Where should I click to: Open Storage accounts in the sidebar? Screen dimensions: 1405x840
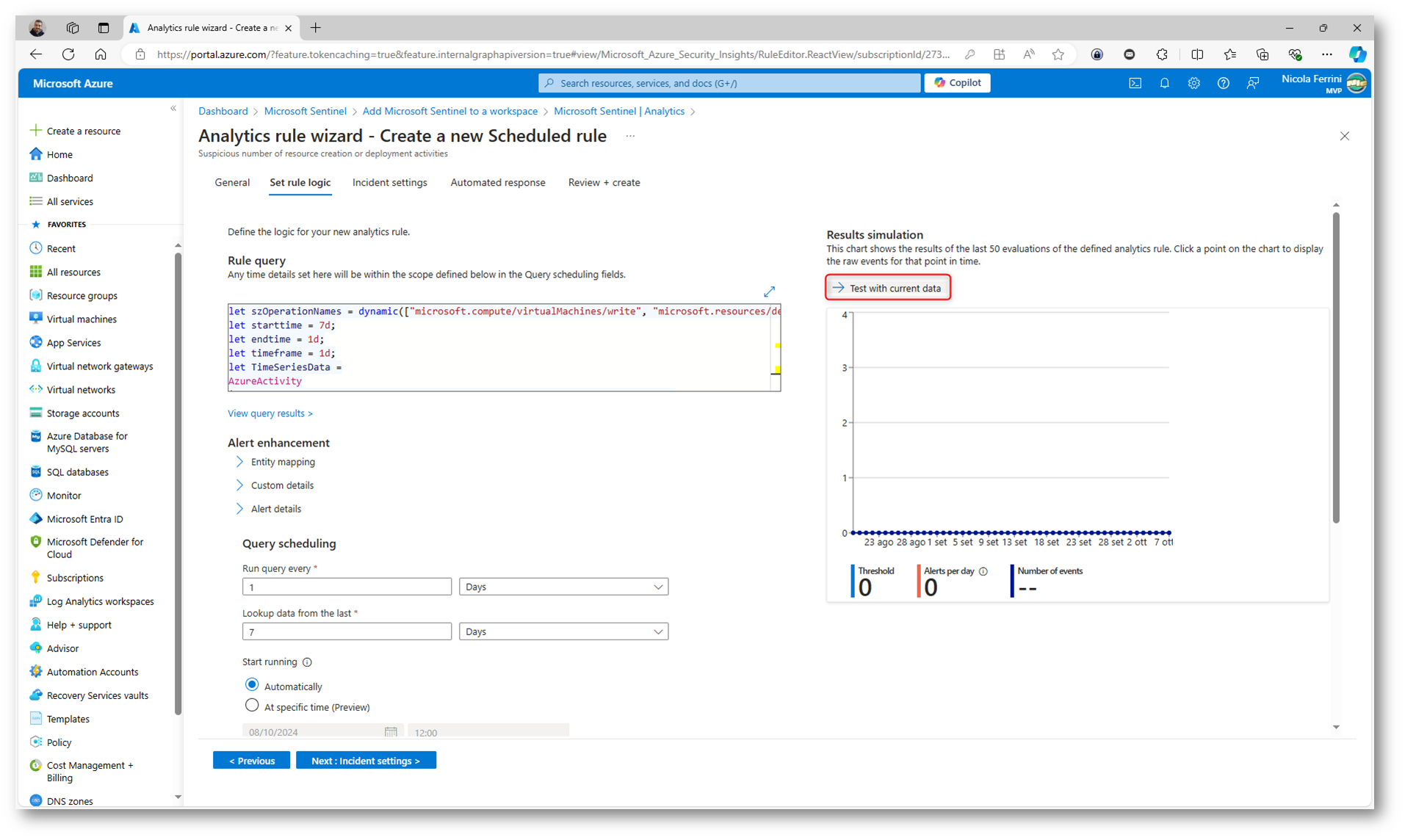point(83,413)
